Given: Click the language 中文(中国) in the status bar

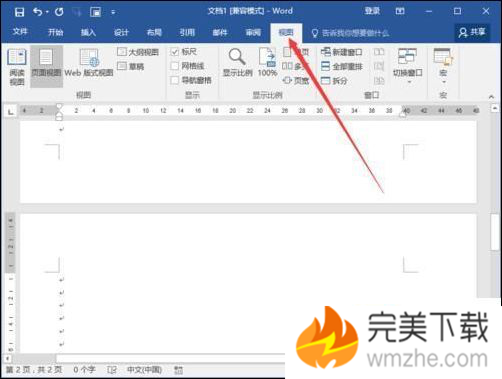Looking at the screenshot, I should [144, 370].
